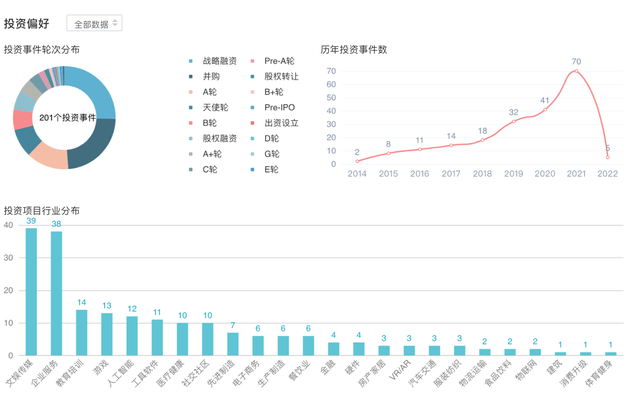Click the 2019 data point labeled 32
Viewport: 630px width, 398px height.
coord(513,121)
